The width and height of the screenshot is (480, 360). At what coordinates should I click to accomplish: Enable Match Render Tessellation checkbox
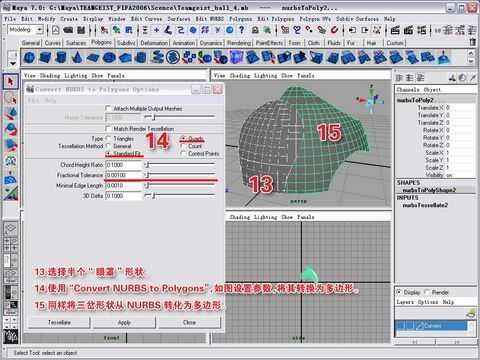click(108, 128)
